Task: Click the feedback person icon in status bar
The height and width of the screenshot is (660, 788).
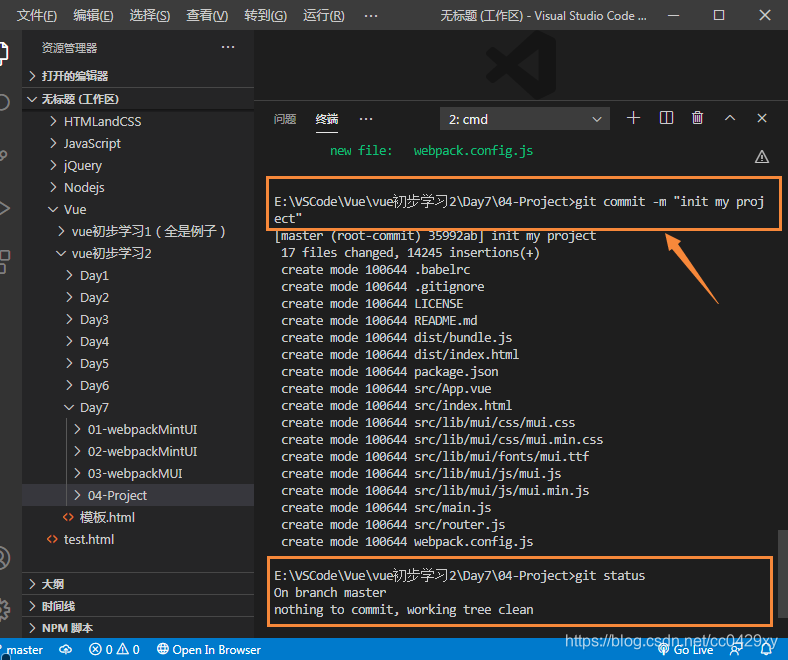Action: click(x=736, y=650)
